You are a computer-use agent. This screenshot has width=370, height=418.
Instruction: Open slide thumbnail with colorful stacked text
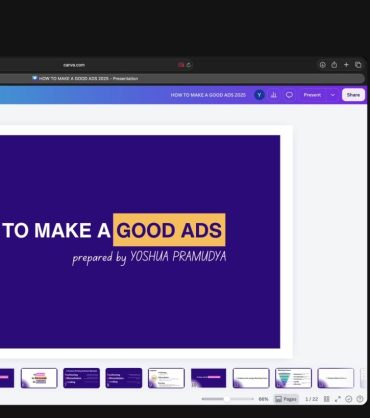(x=39, y=378)
